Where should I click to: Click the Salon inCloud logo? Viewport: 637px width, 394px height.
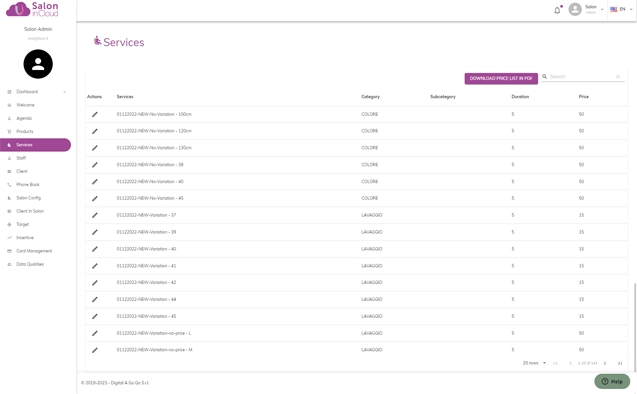pos(32,9)
